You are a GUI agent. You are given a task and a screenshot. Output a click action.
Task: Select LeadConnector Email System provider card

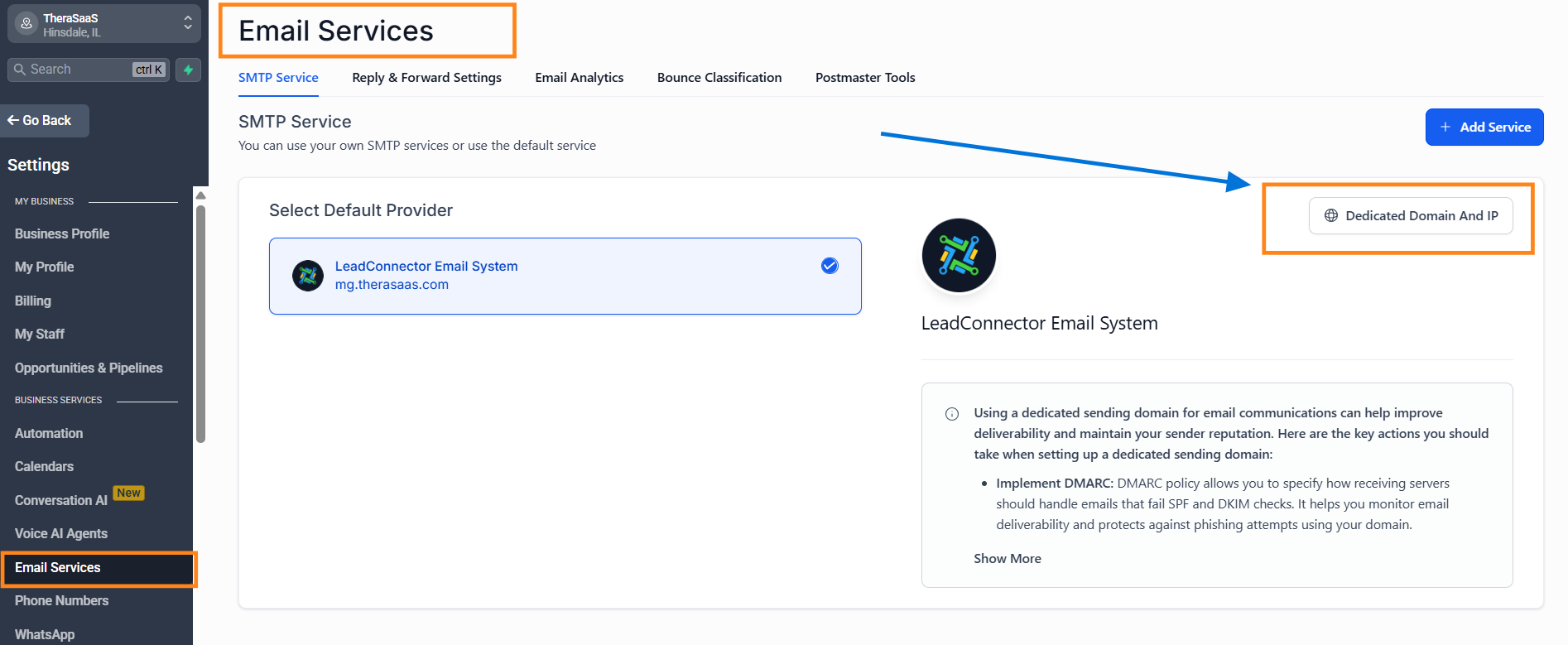click(565, 276)
